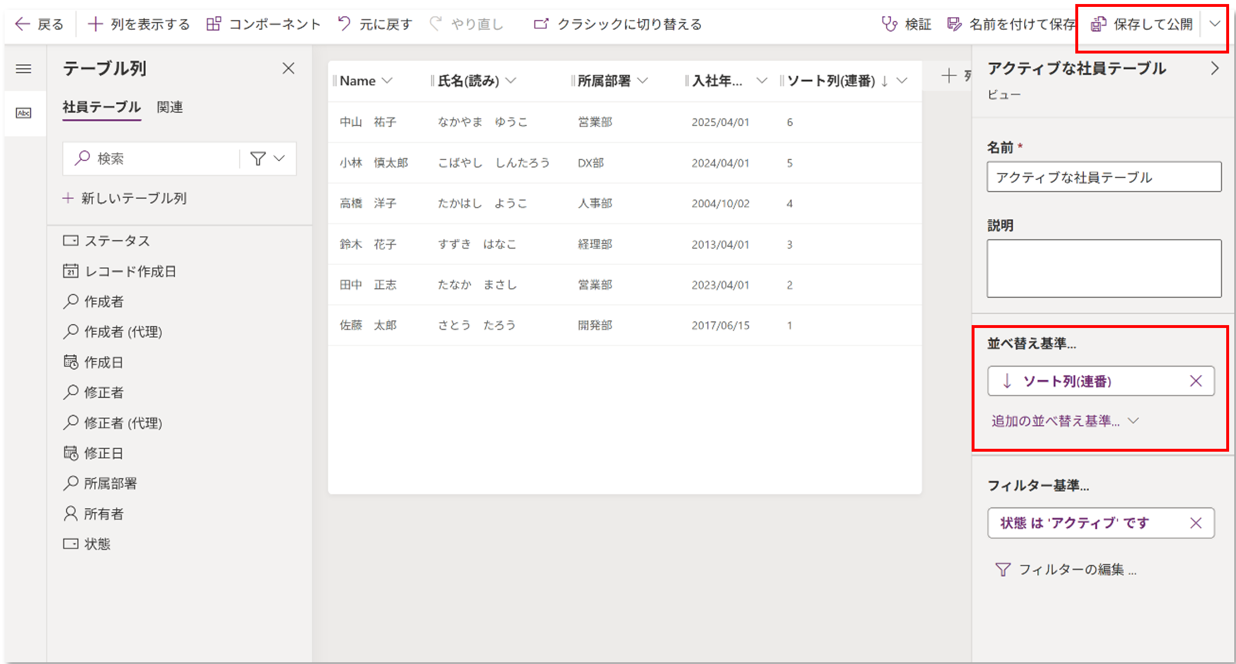The width and height of the screenshot is (1236, 664).
Task: Select the Abc columns panel icon
Action: click(x=23, y=114)
